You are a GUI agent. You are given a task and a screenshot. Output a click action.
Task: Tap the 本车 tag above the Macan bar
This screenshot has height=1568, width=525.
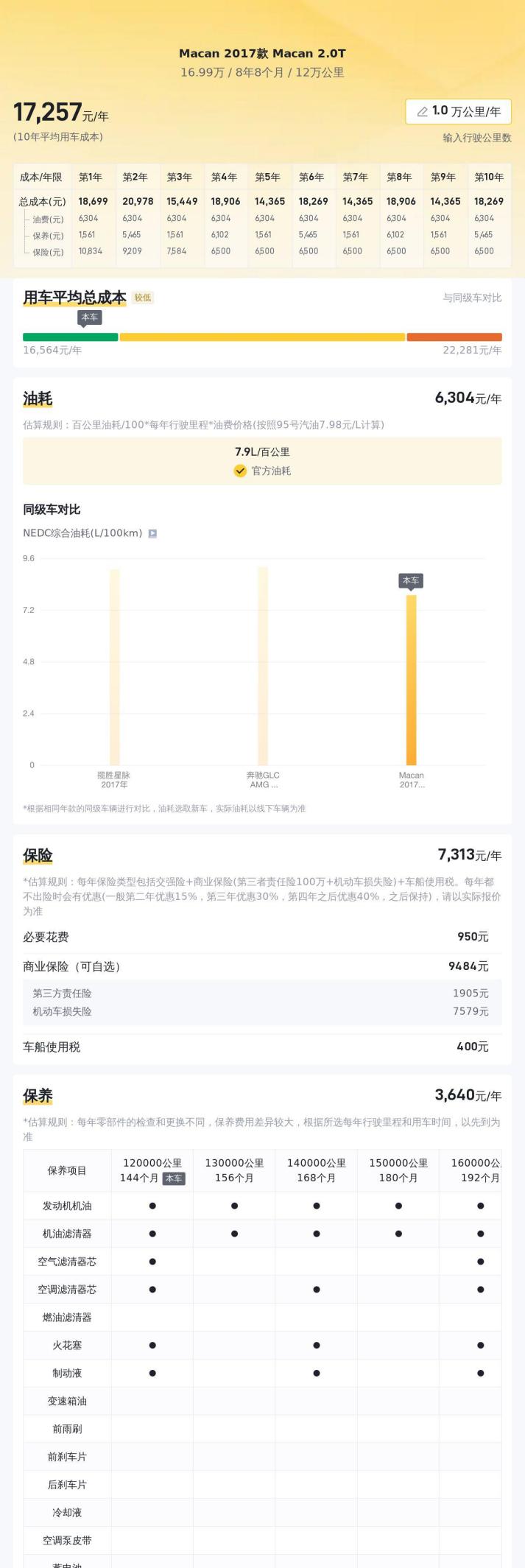411,581
